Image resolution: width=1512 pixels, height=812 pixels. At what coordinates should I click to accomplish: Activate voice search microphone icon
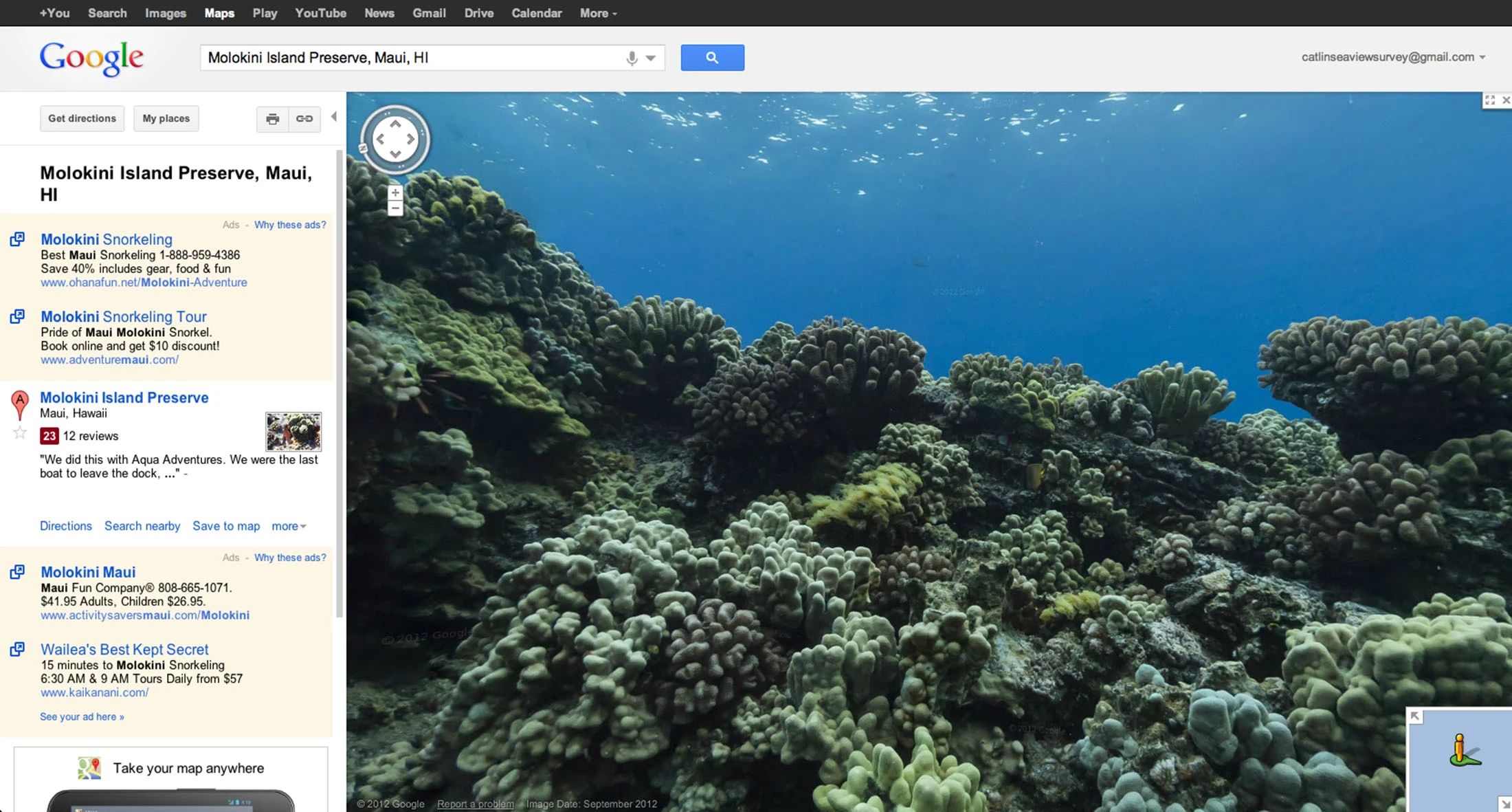click(632, 58)
